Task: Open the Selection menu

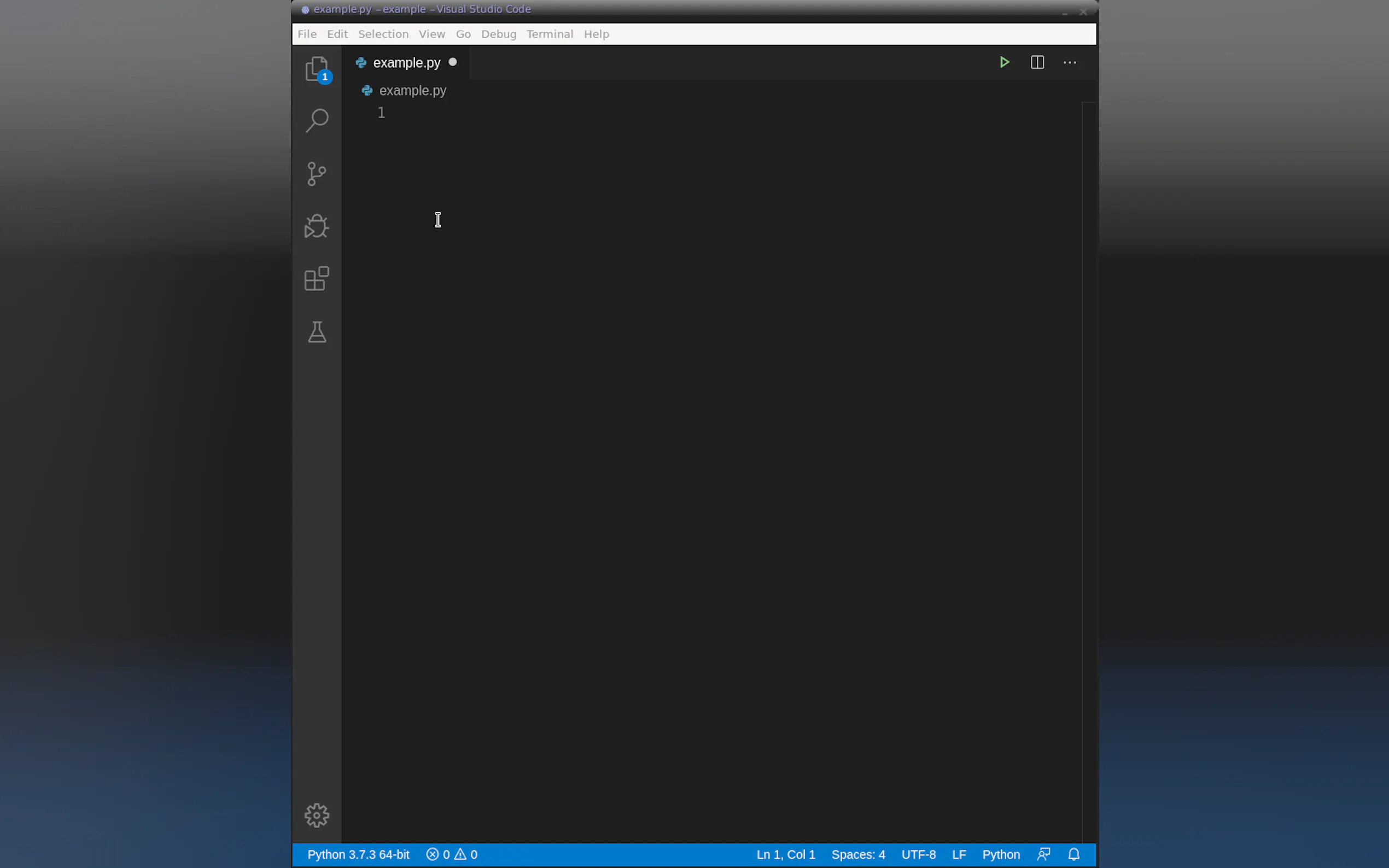Action: pos(383,34)
